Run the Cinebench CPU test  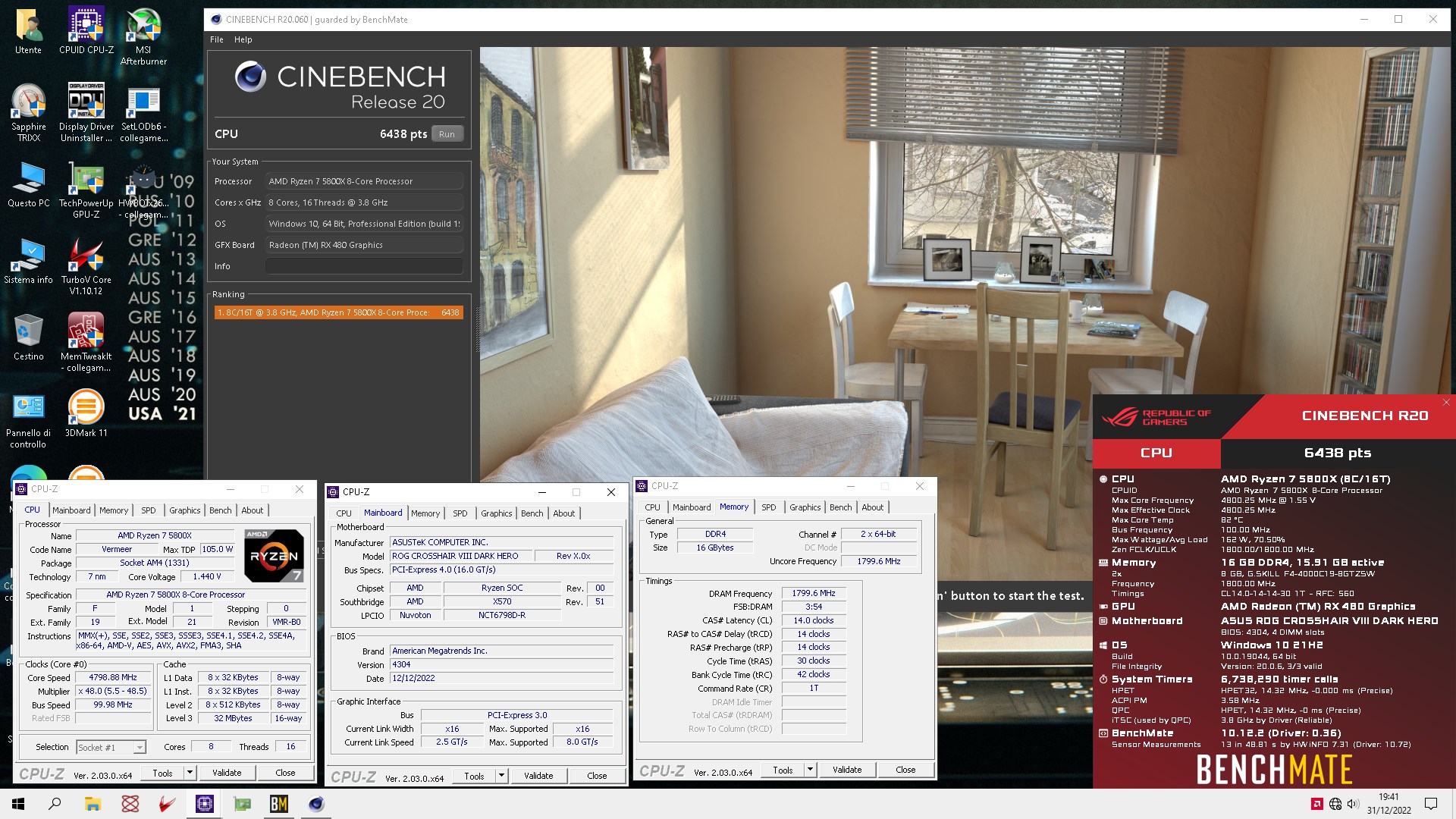447,134
